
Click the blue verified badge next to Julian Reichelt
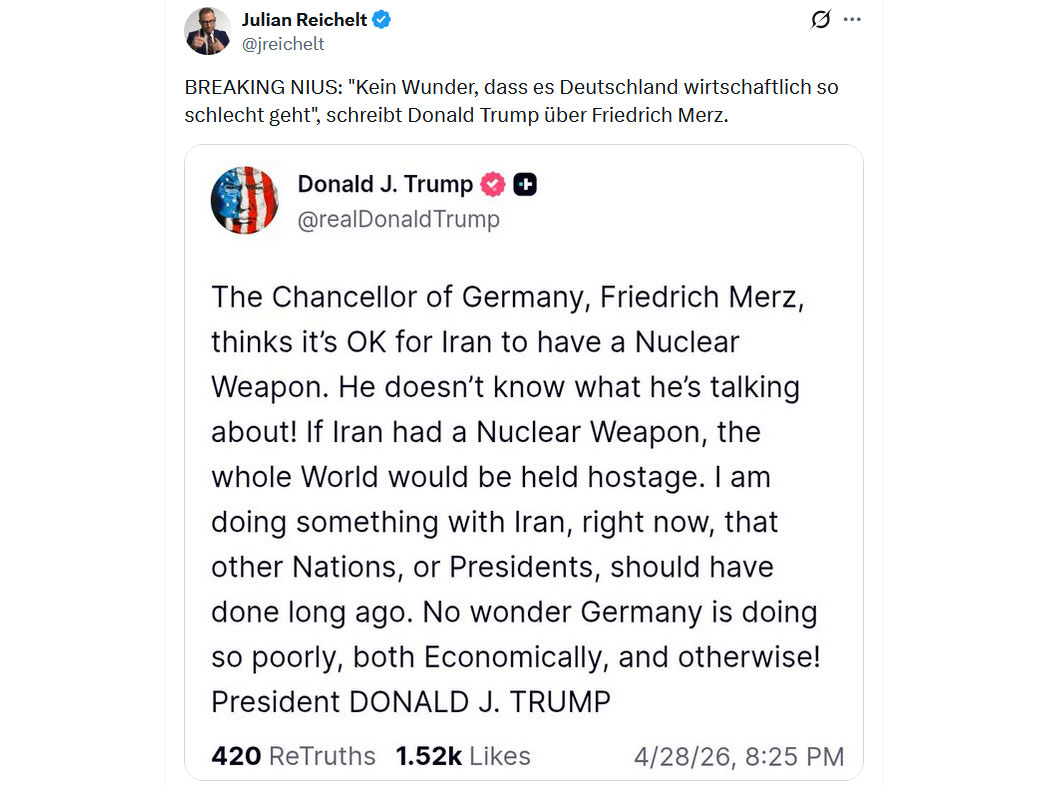(381, 20)
